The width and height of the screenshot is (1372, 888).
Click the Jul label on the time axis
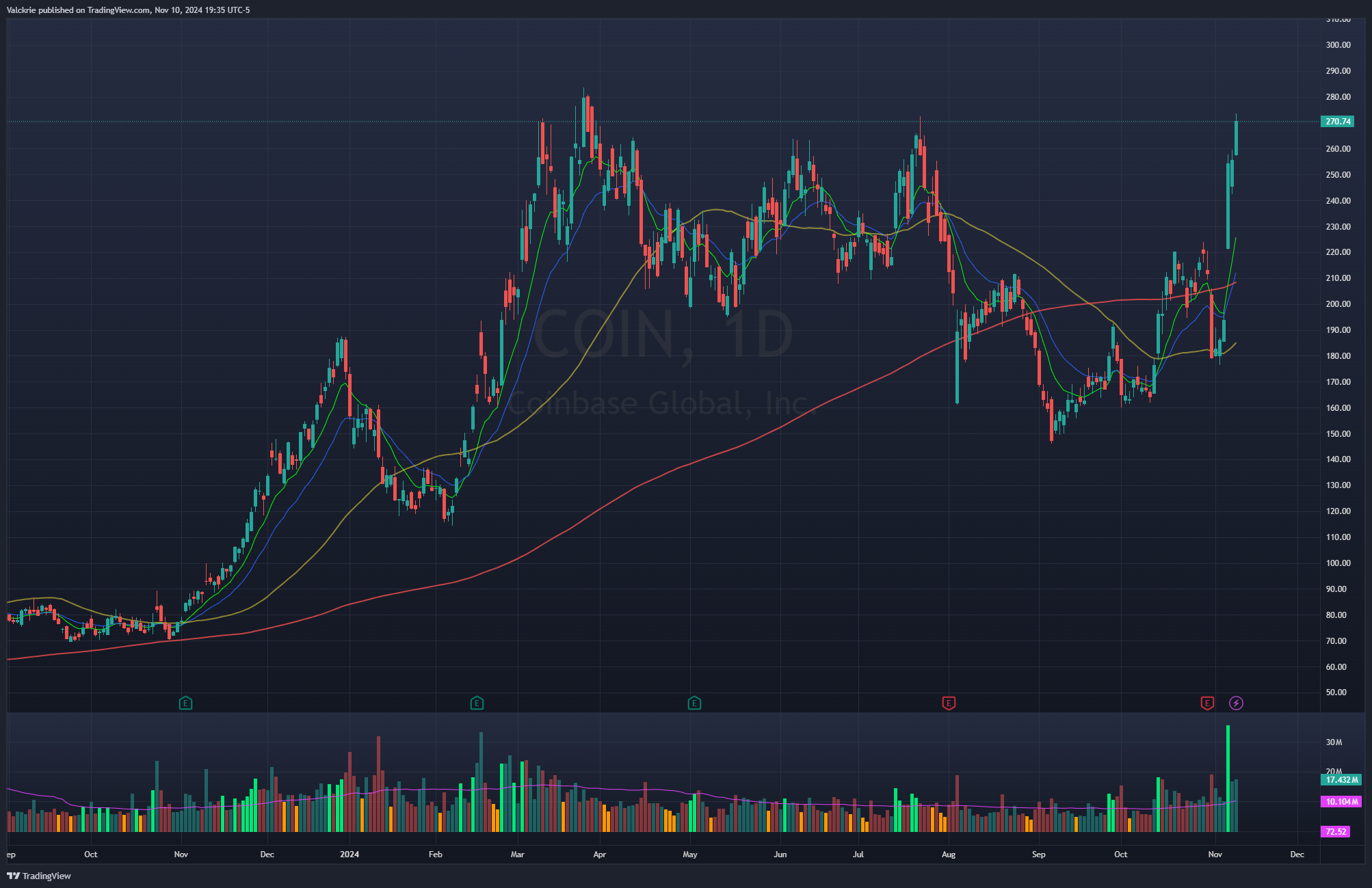858,855
